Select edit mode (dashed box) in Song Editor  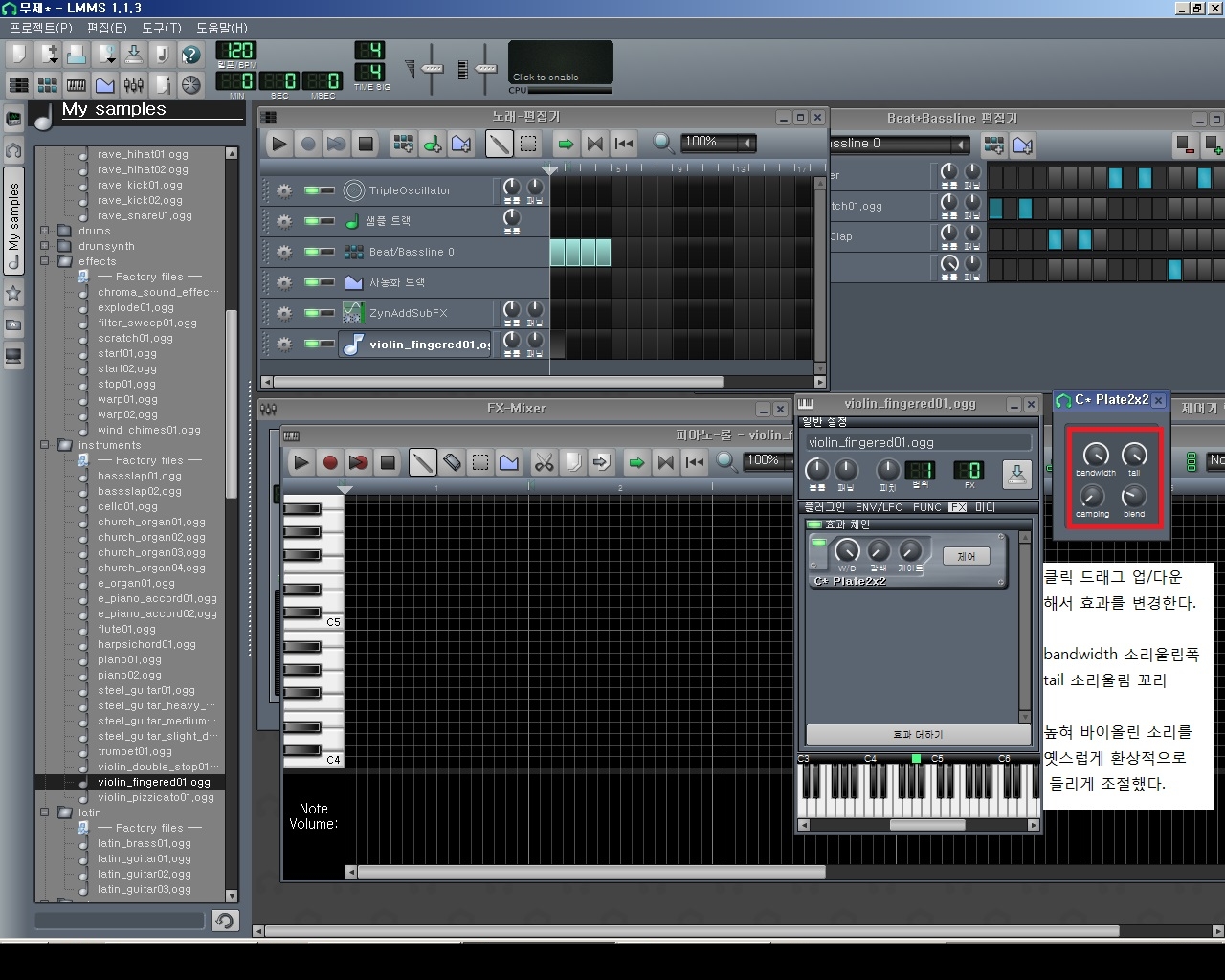tap(528, 144)
